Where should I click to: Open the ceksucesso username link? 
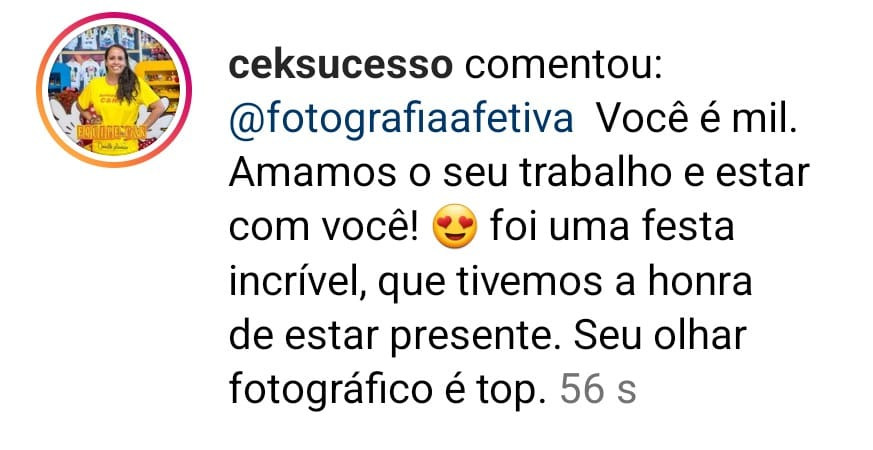pos(341,67)
